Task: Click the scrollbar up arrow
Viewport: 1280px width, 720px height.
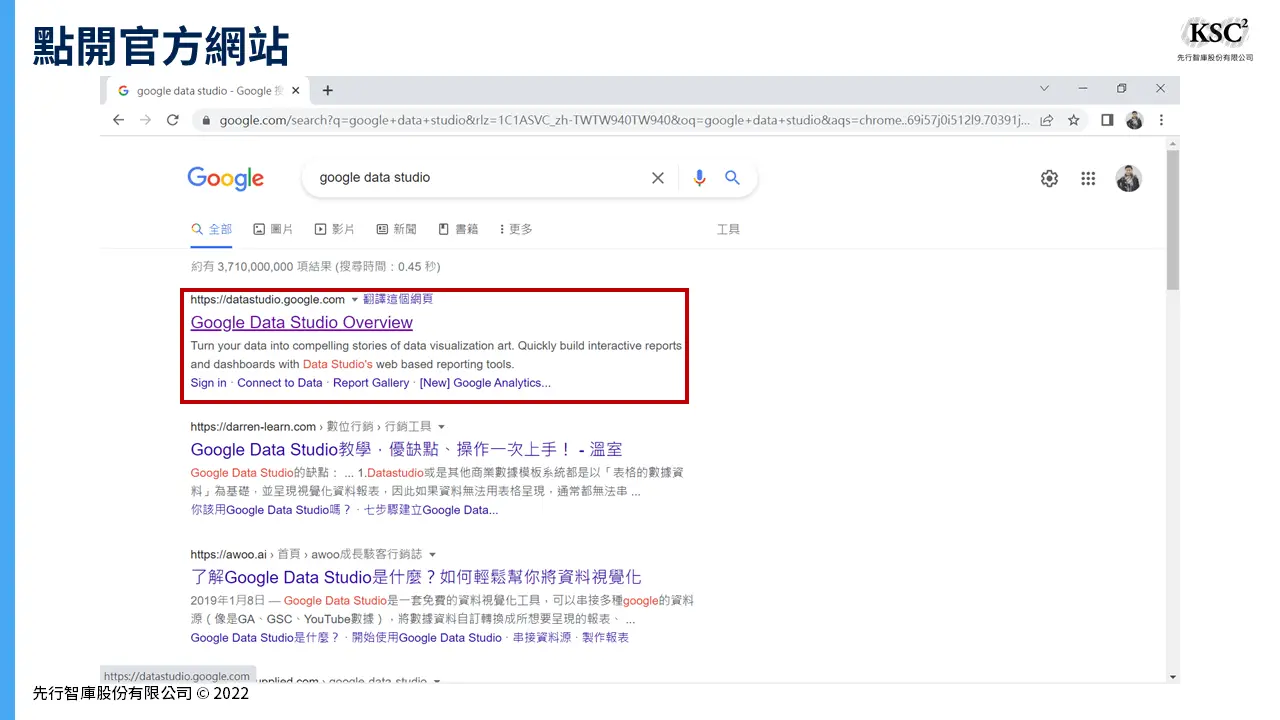Action: click(x=1173, y=143)
